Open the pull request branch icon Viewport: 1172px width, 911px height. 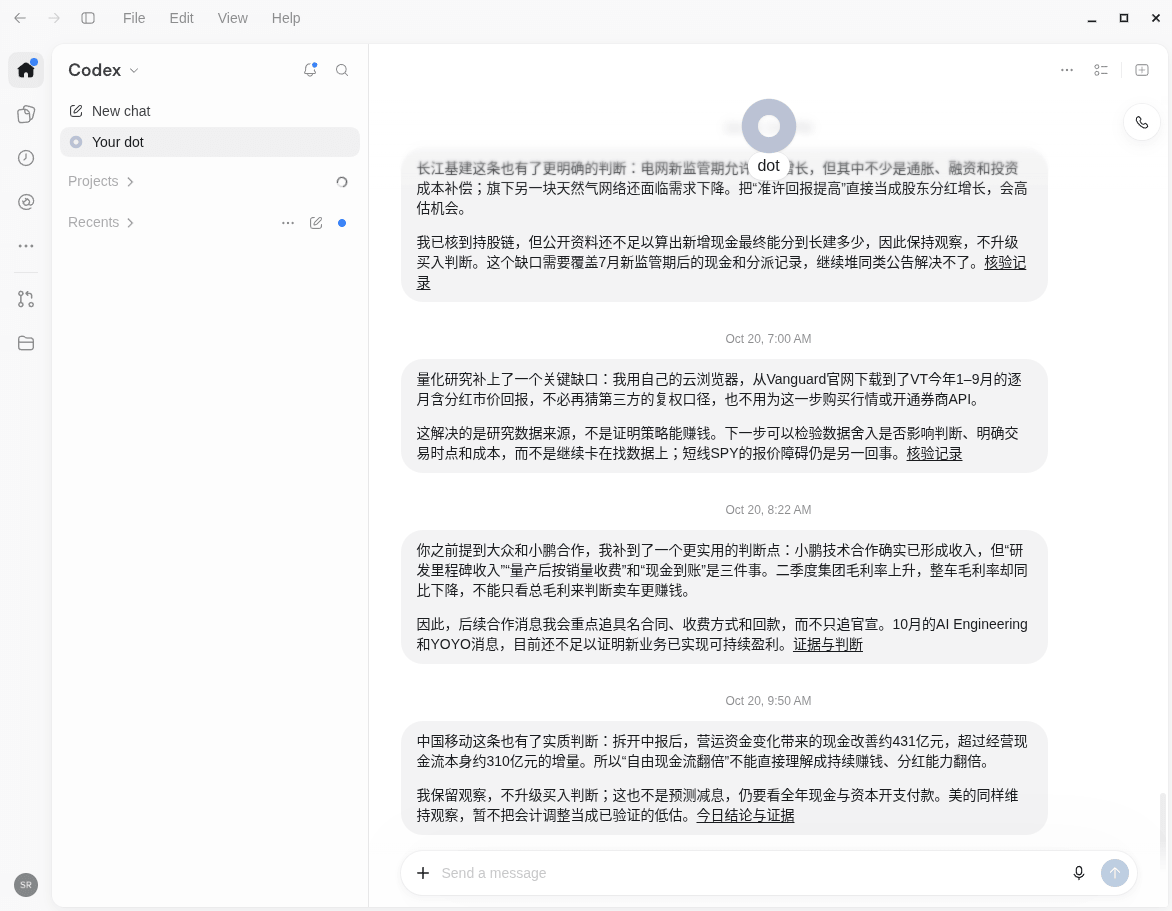26,299
